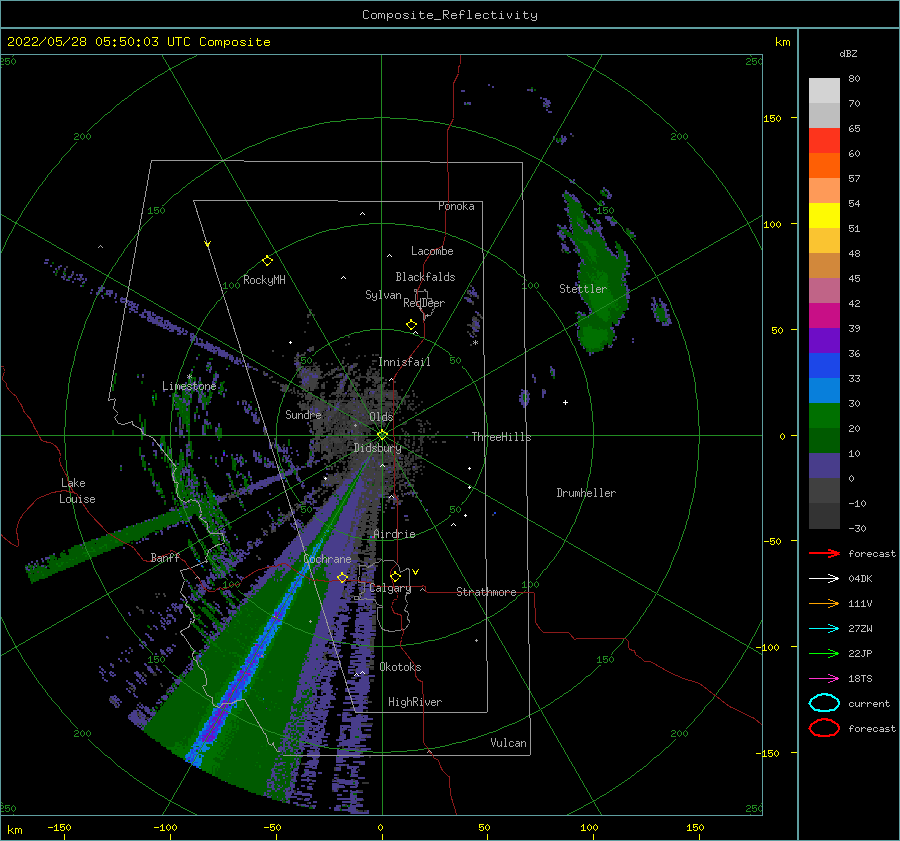Select the pink 42–45 dBZ swatch
This screenshot has height=841, width=900.
click(824, 290)
